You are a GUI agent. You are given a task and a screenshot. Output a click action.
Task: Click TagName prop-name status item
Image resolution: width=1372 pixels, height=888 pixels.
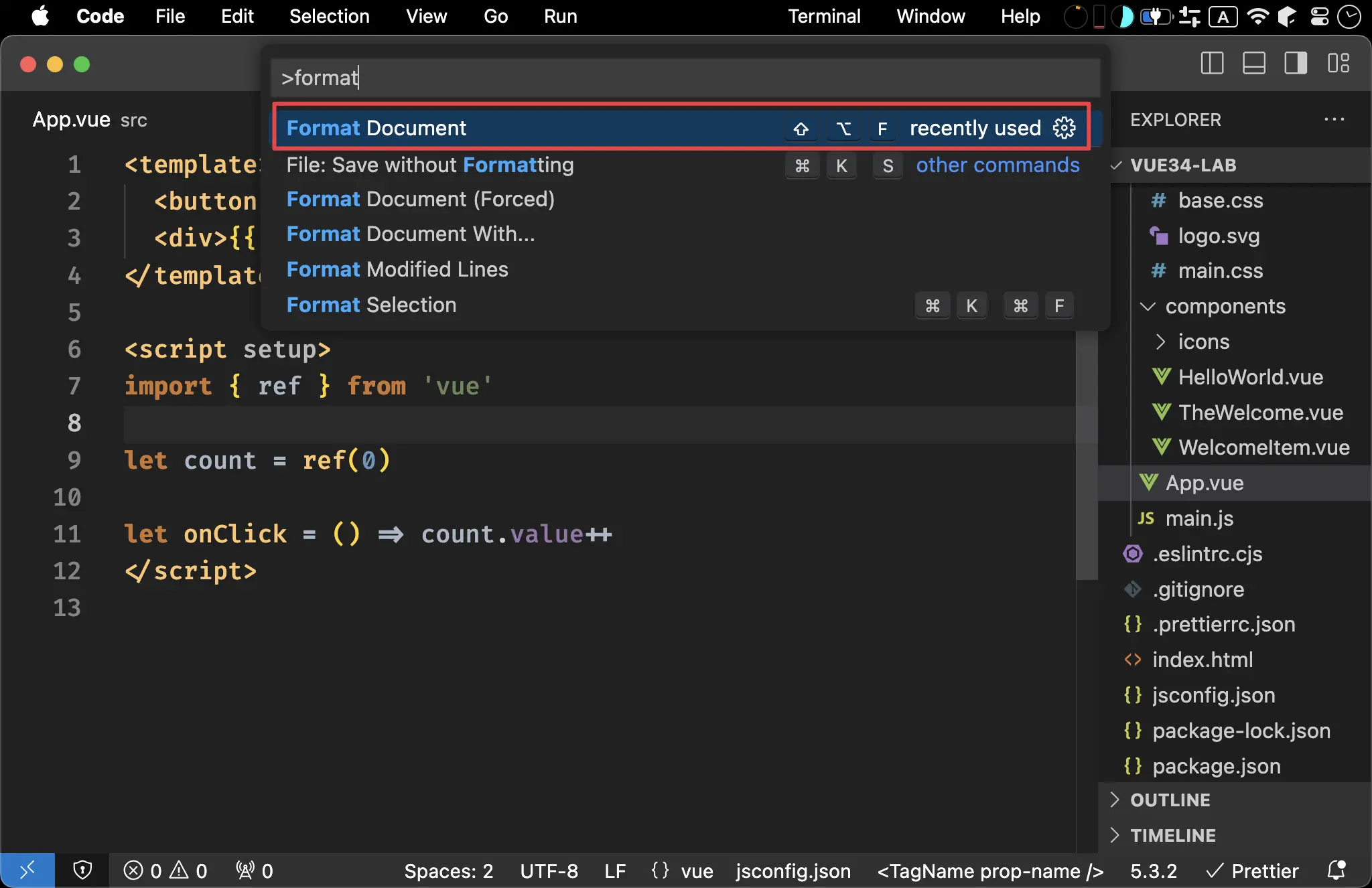990,871
